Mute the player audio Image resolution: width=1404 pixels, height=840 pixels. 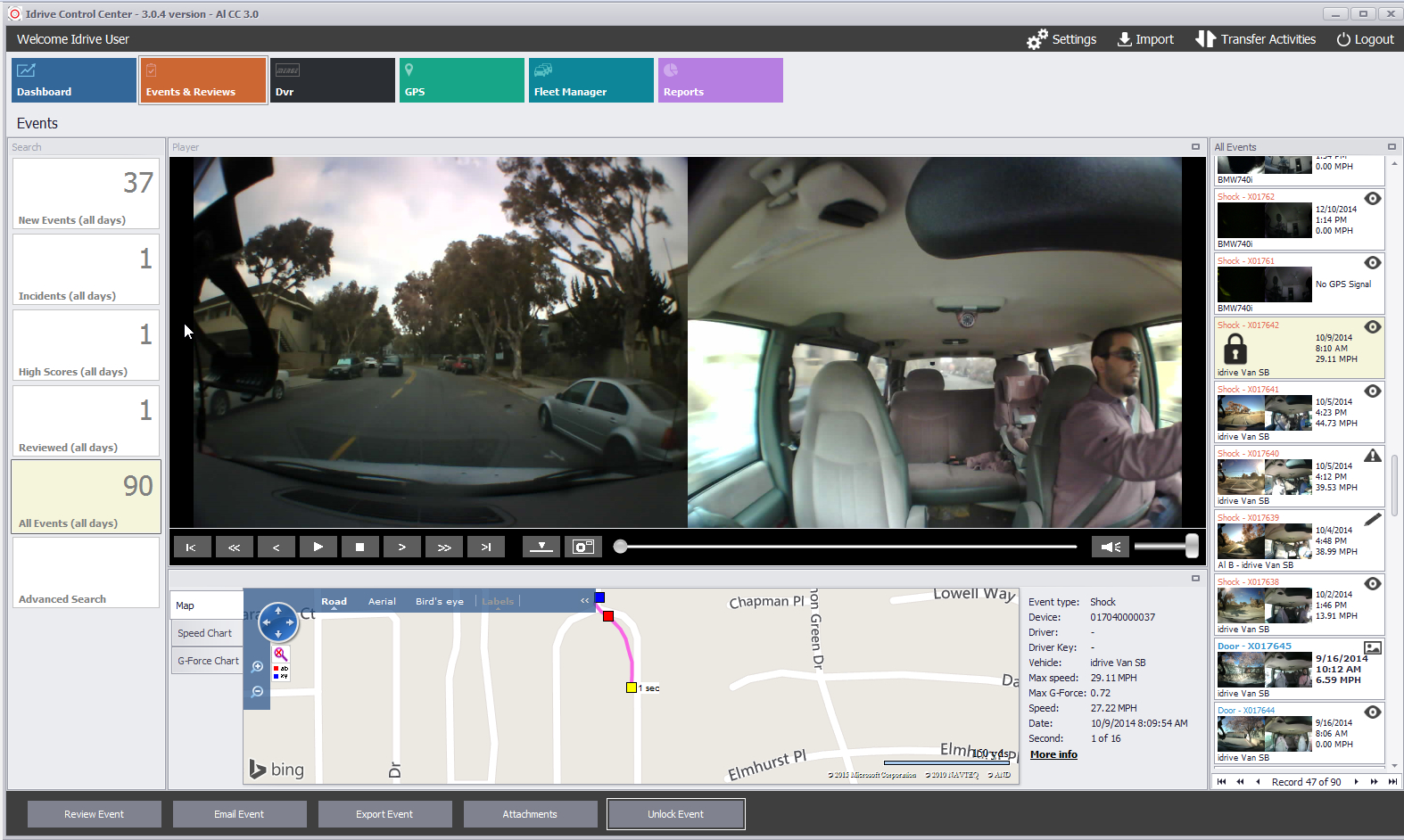pos(1111,547)
